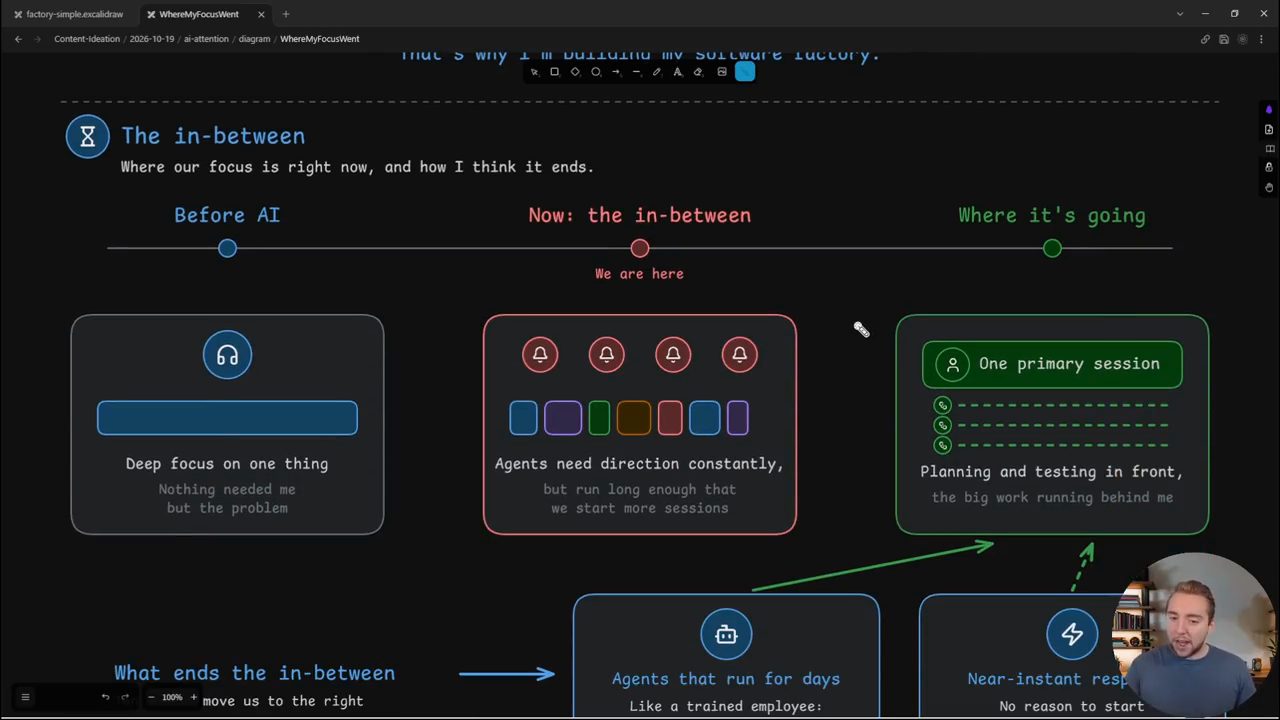Undo the last action
Screen dimensions: 1280x720
point(105,697)
